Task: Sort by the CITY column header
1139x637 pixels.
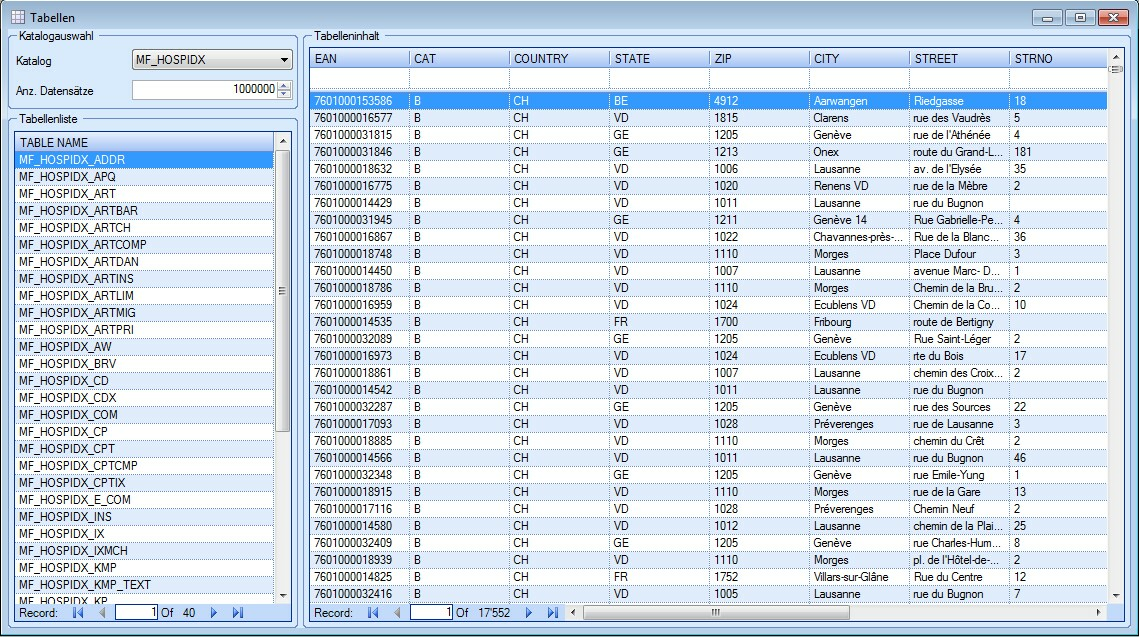Action: click(x=858, y=59)
